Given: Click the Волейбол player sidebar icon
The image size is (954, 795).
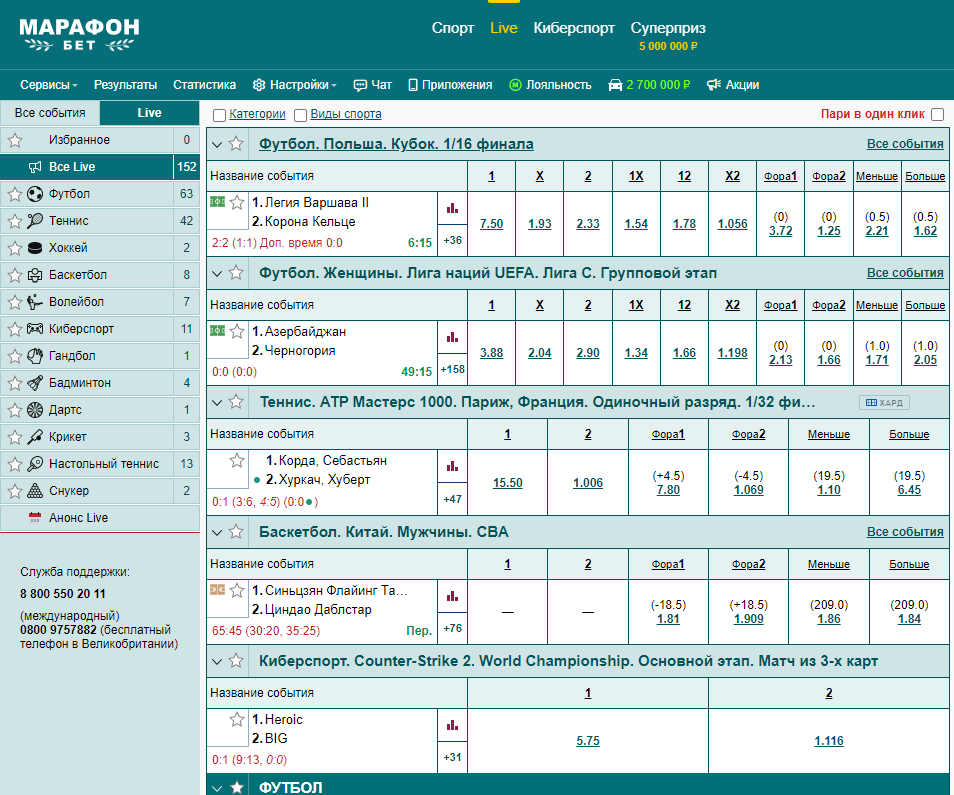Looking at the screenshot, I should click(35, 302).
